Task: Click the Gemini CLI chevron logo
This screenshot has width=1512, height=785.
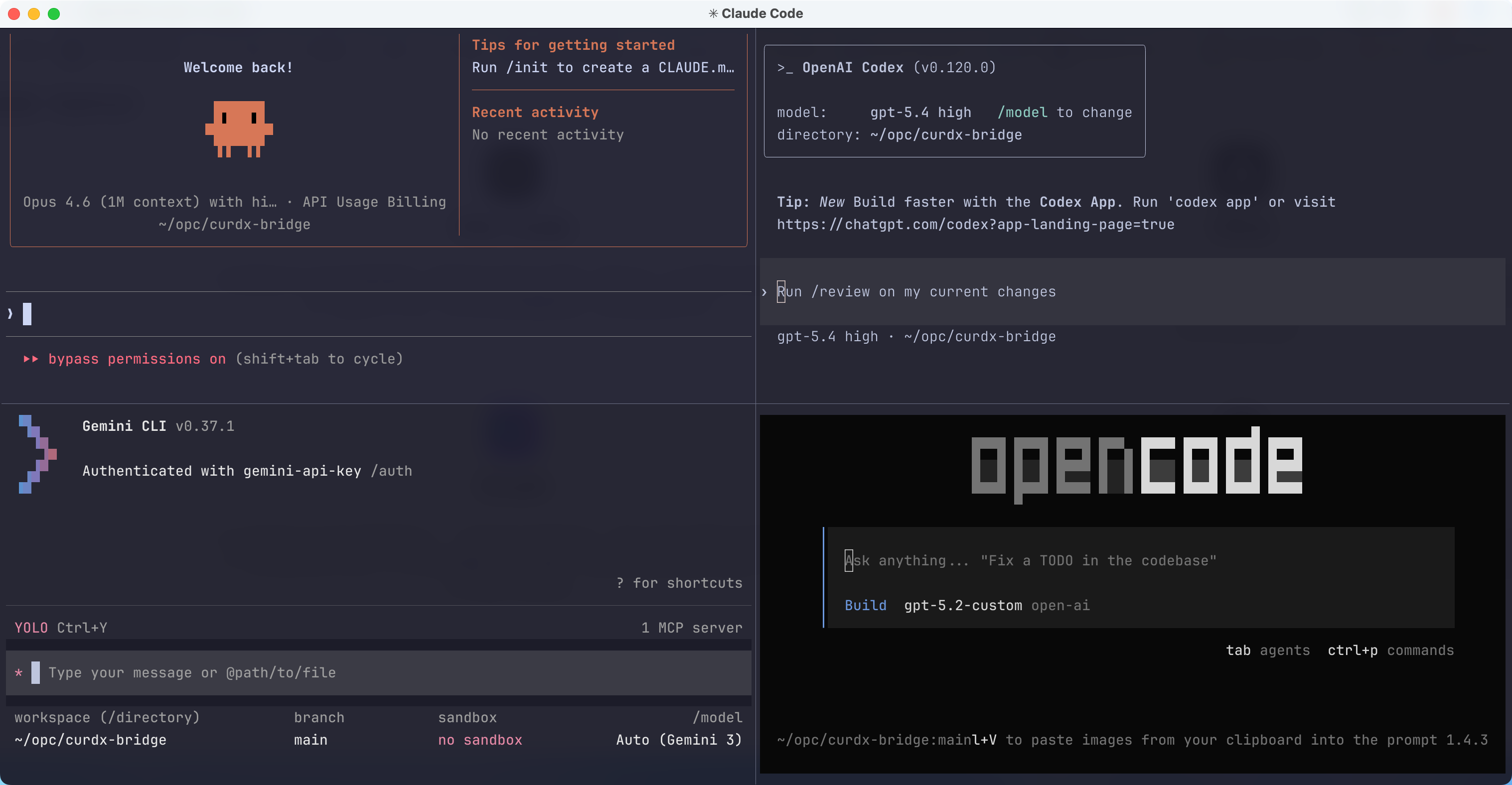Action: pyautogui.click(x=37, y=454)
